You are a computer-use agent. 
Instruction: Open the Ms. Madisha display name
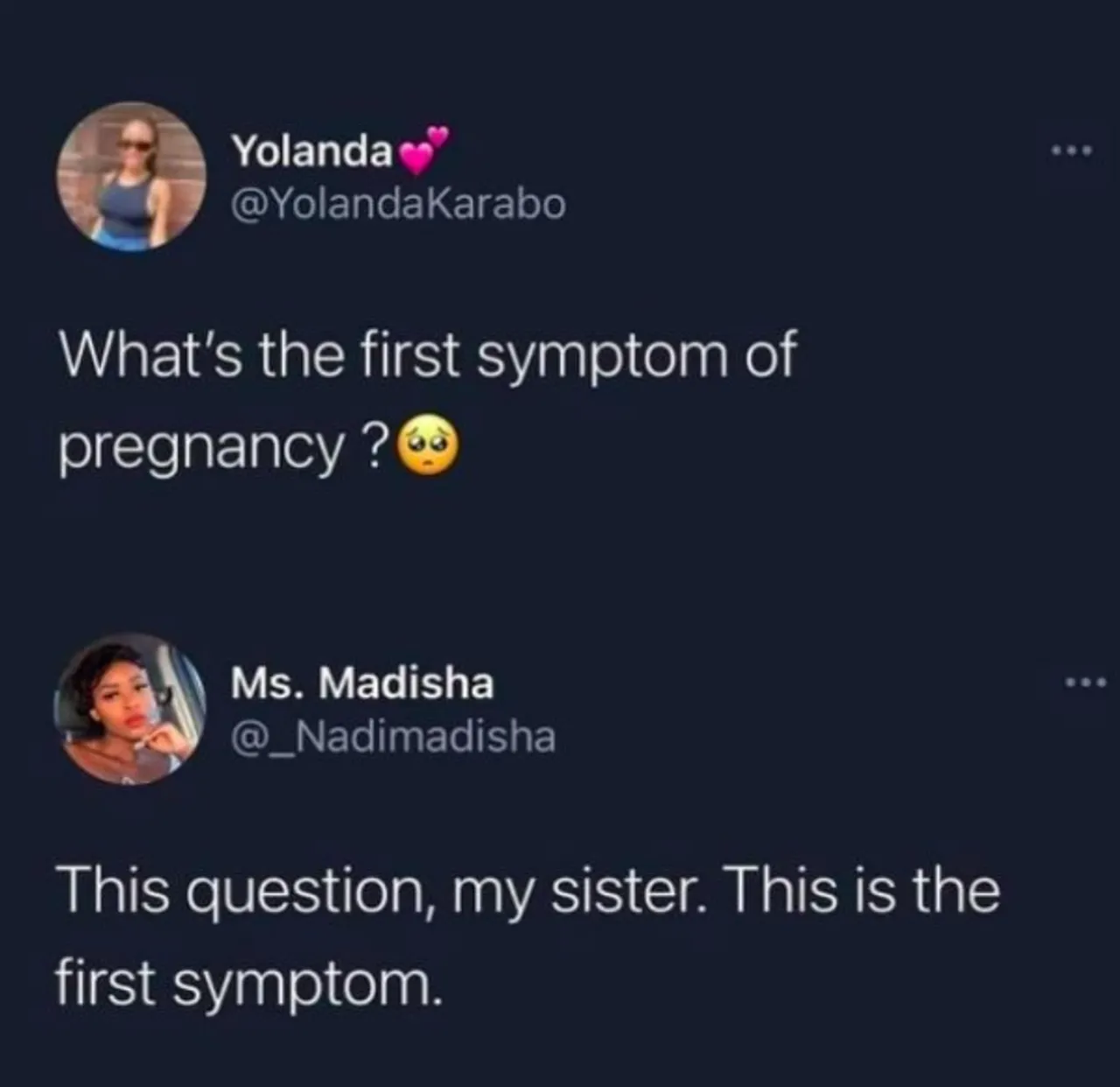click(x=362, y=683)
